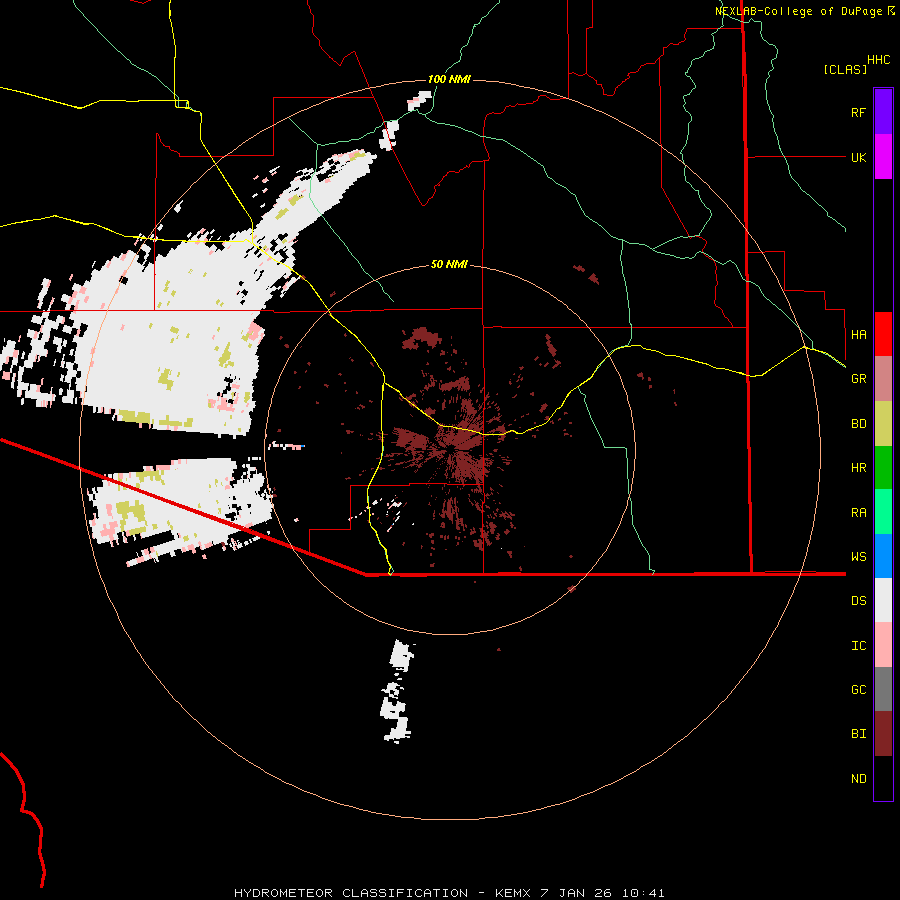Click the HYDROMETEOR CLASSIFICATION title text

coord(351,893)
